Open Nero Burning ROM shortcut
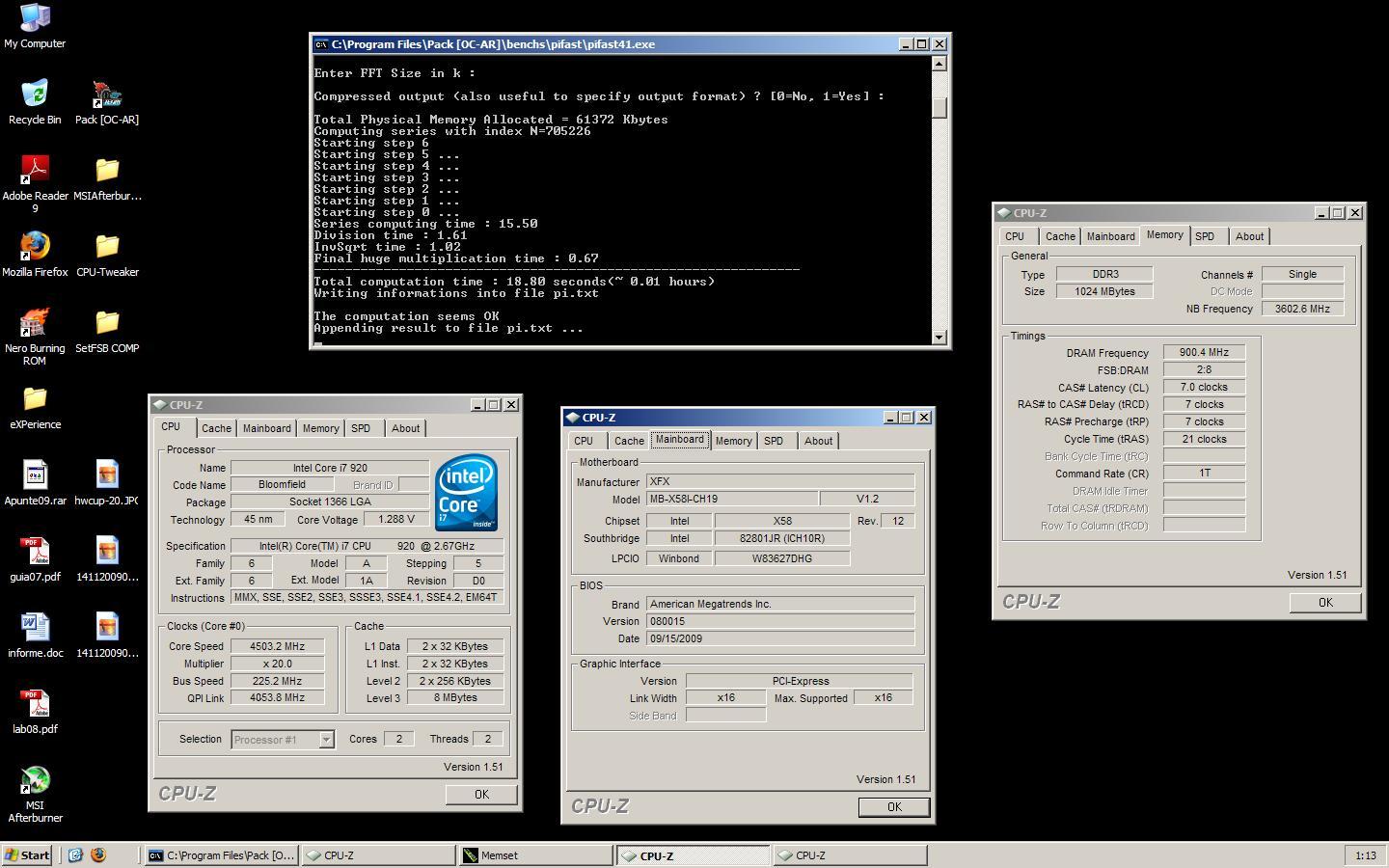This screenshot has height=868, width=1389. pyautogui.click(x=35, y=336)
